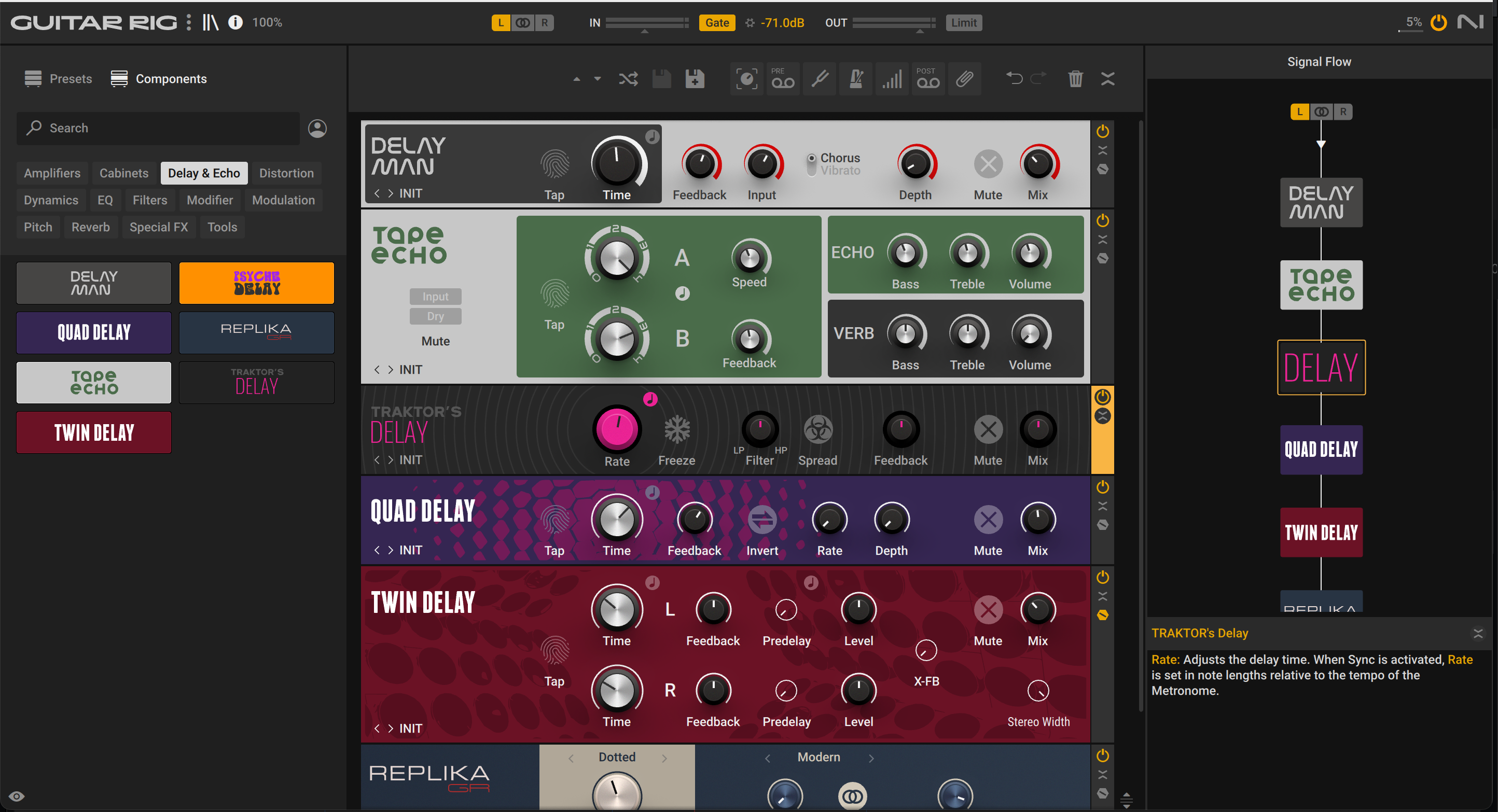Click the Filters category button

(149, 199)
